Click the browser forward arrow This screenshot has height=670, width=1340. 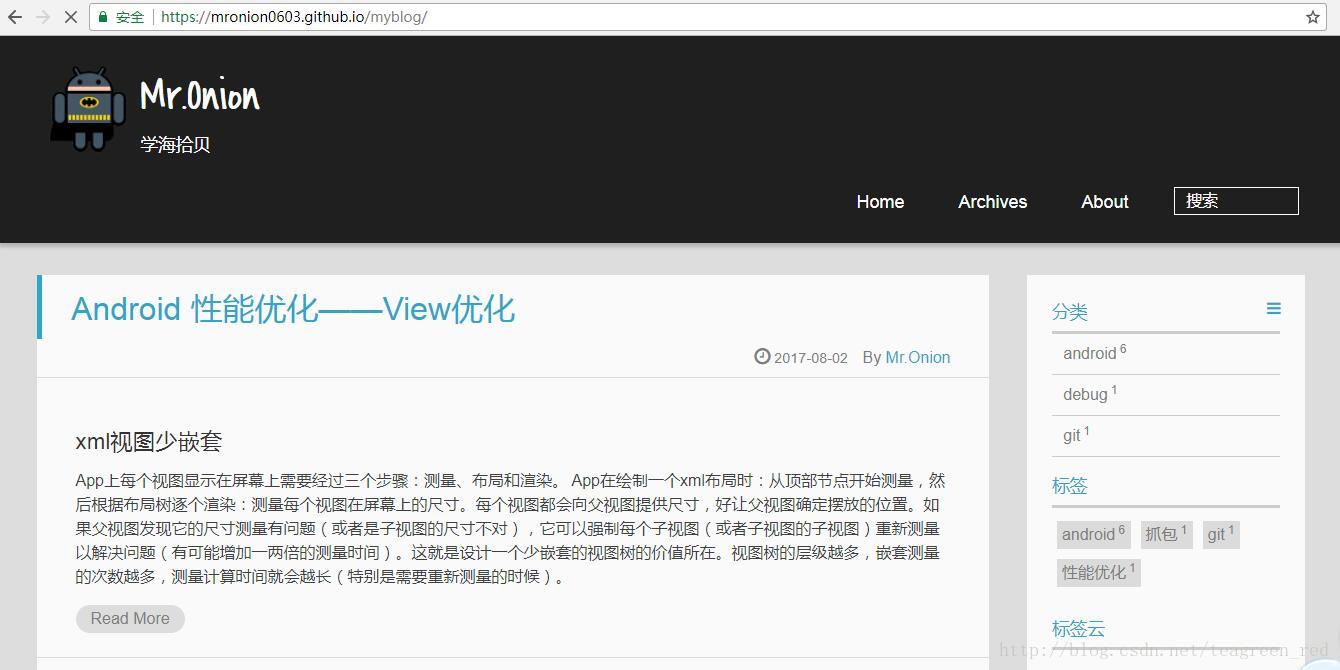43,17
